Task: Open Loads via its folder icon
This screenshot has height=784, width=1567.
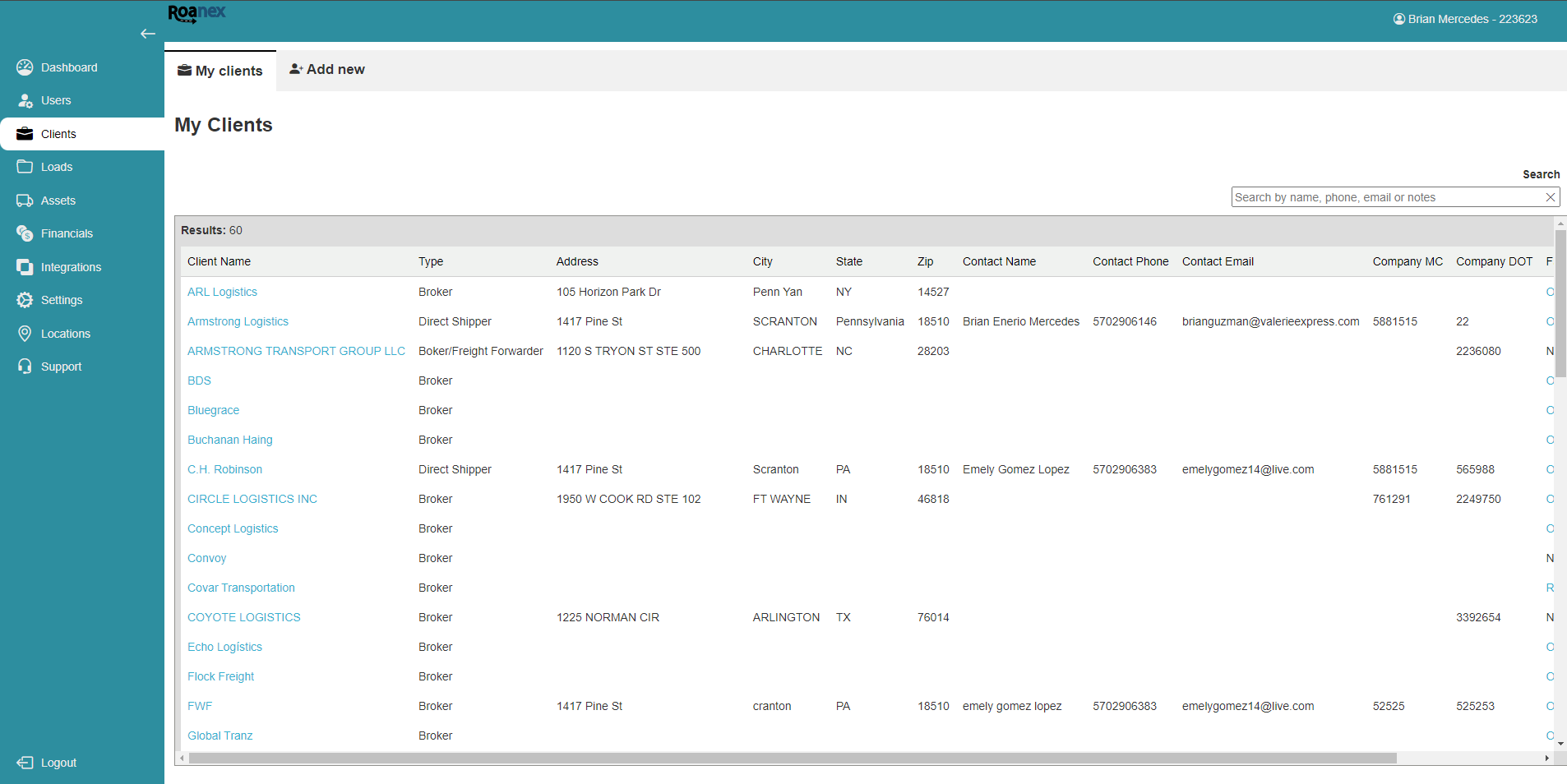Action: point(25,167)
